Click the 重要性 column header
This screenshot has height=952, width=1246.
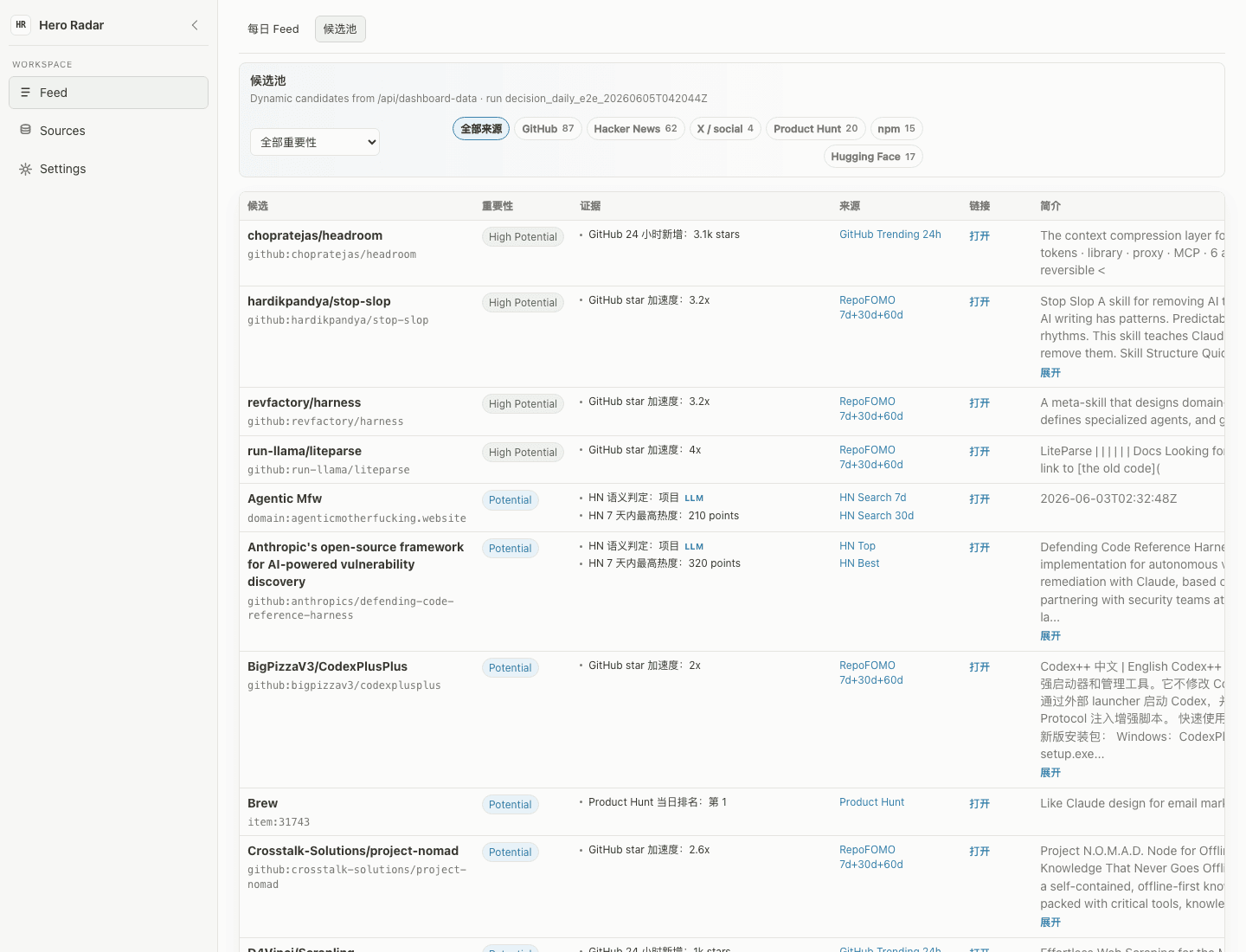498,206
